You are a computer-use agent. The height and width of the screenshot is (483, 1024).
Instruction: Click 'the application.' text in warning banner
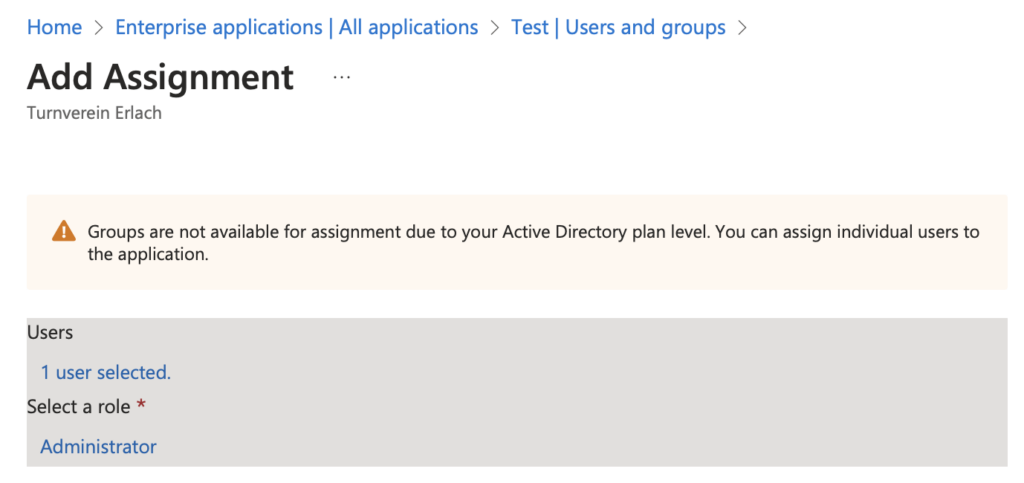pyautogui.click(x=148, y=255)
